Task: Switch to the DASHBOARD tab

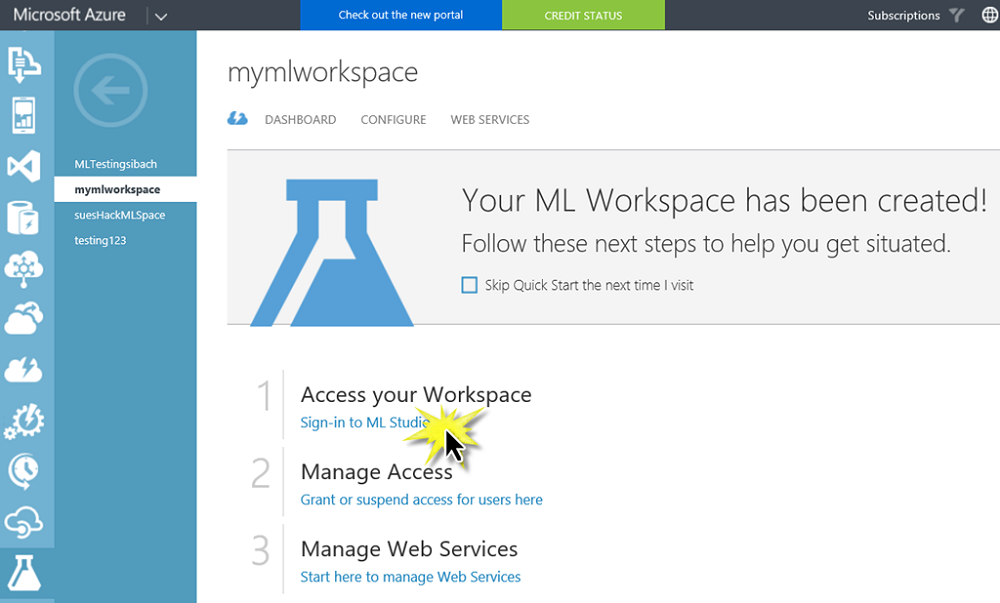Action: click(300, 120)
